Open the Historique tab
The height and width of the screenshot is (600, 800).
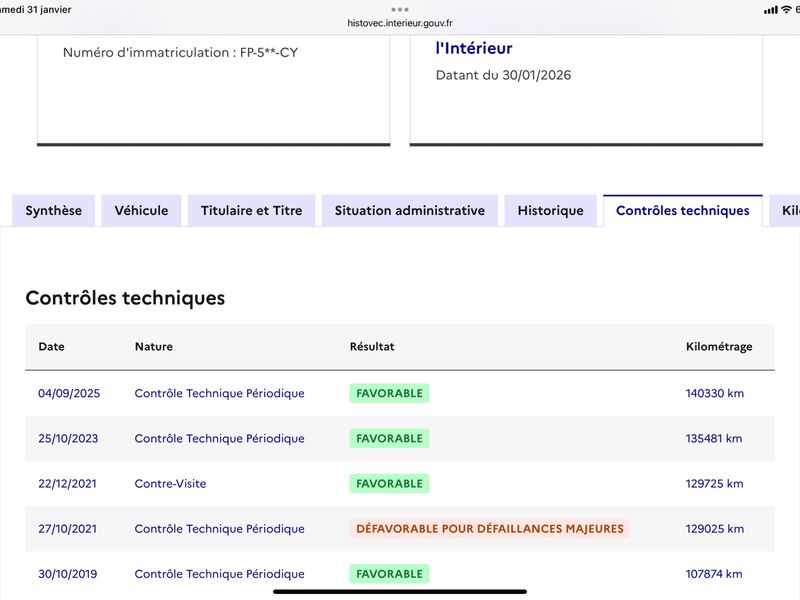[x=550, y=211]
